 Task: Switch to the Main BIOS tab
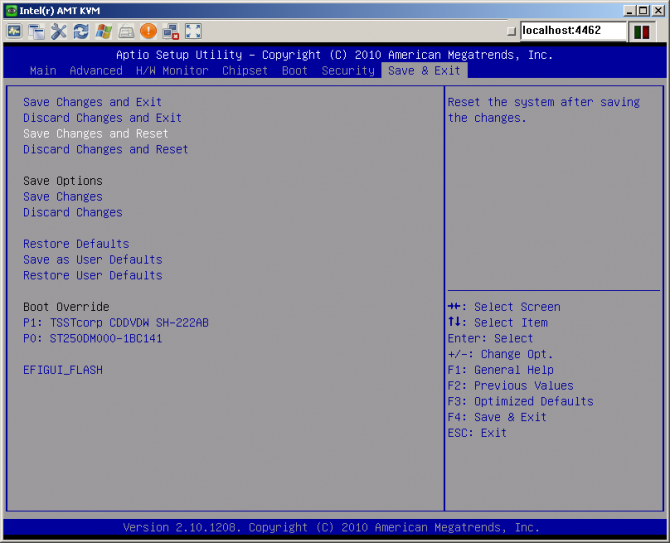pyautogui.click(x=43, y=70)
